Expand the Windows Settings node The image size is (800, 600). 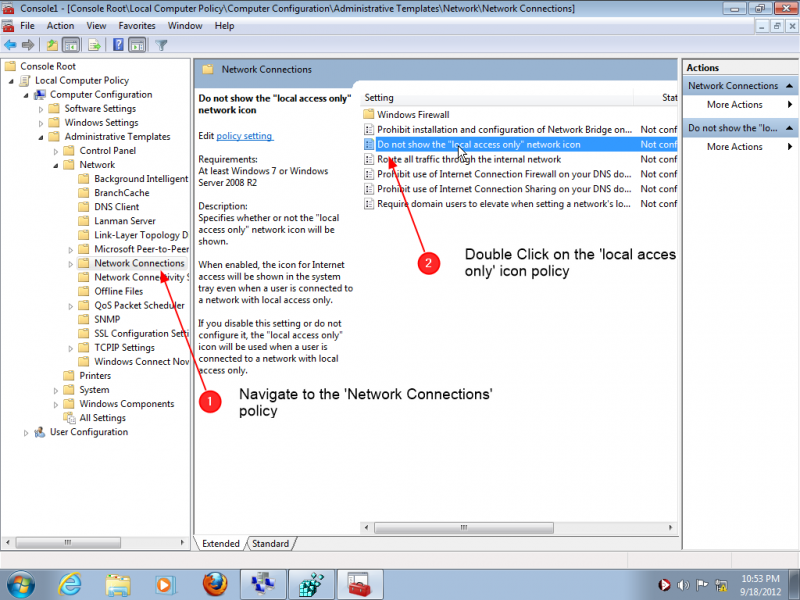(x=41, y=123)
